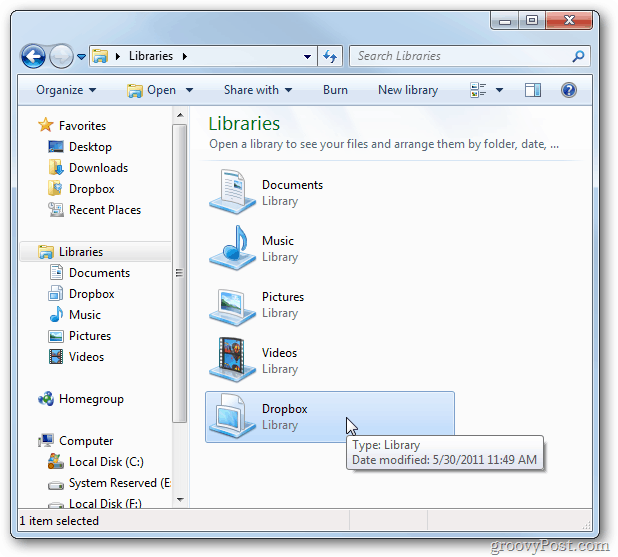Image resolution: width=618 pixels, height=557 pixels.
Task: Click the Local Disk (C:) drive icon
Action: (56, 461)
